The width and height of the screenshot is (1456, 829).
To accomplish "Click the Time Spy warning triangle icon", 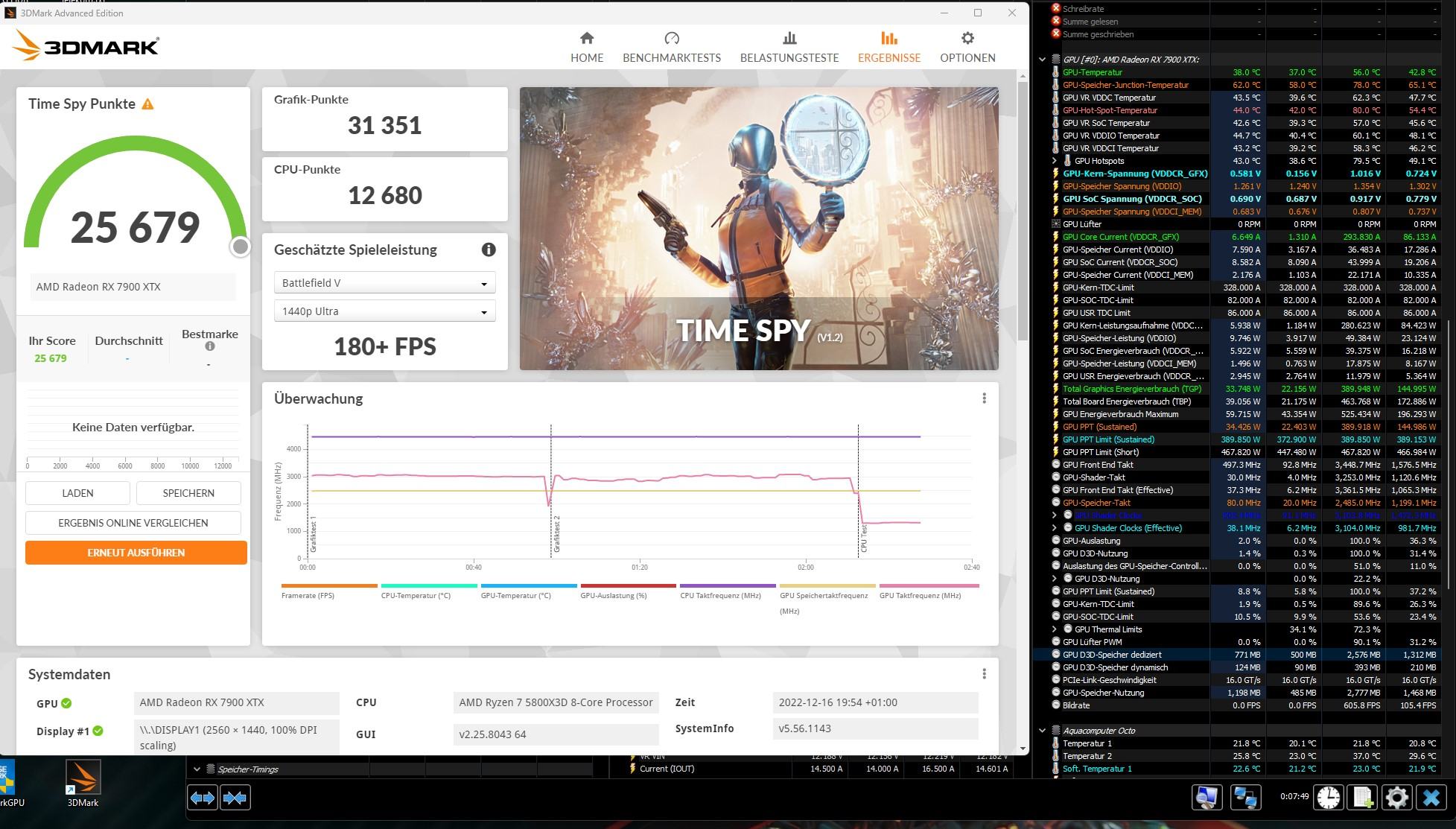I will click(147, 104).
